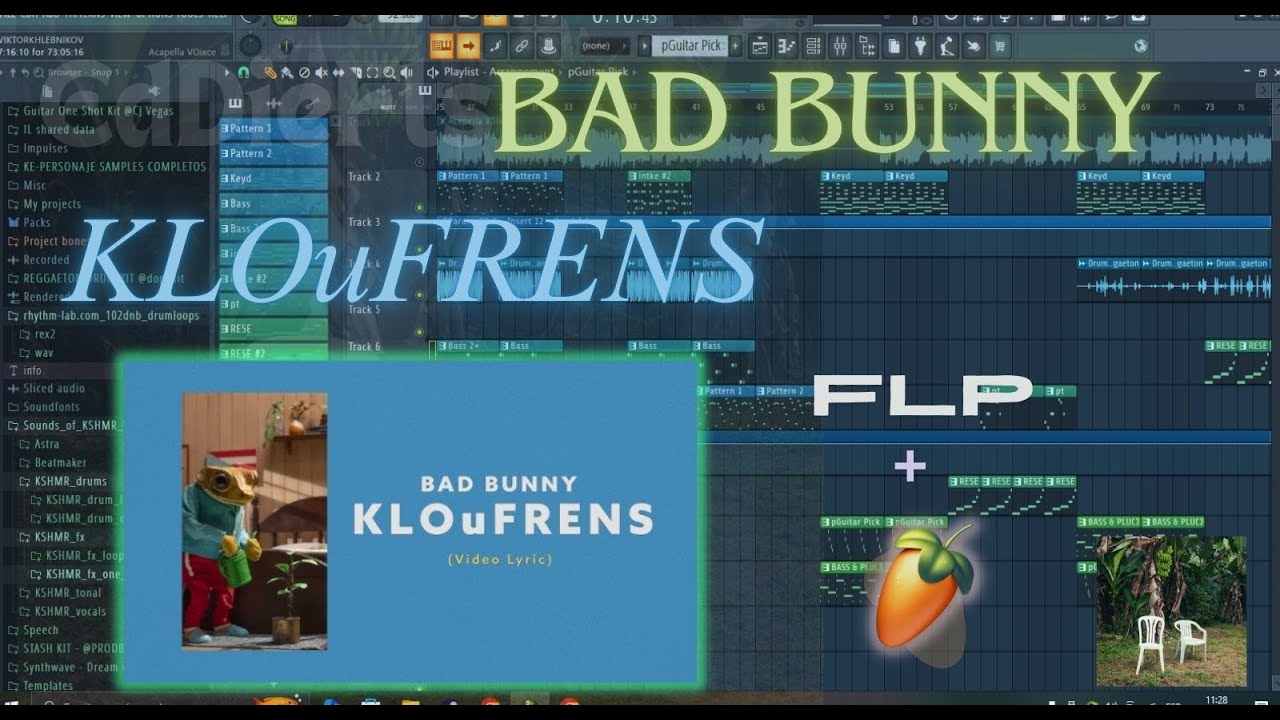Expand the KSHMR_tonal folder
Screen dimensions: 1280x720
click(67, 593)
